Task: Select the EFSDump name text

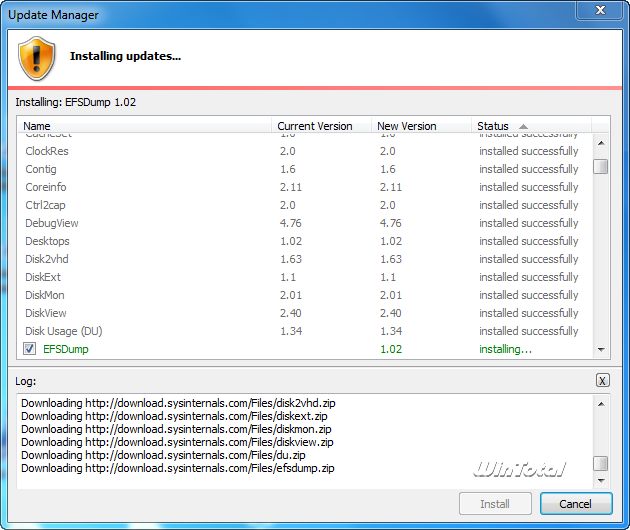Action: tap(66, 349)
